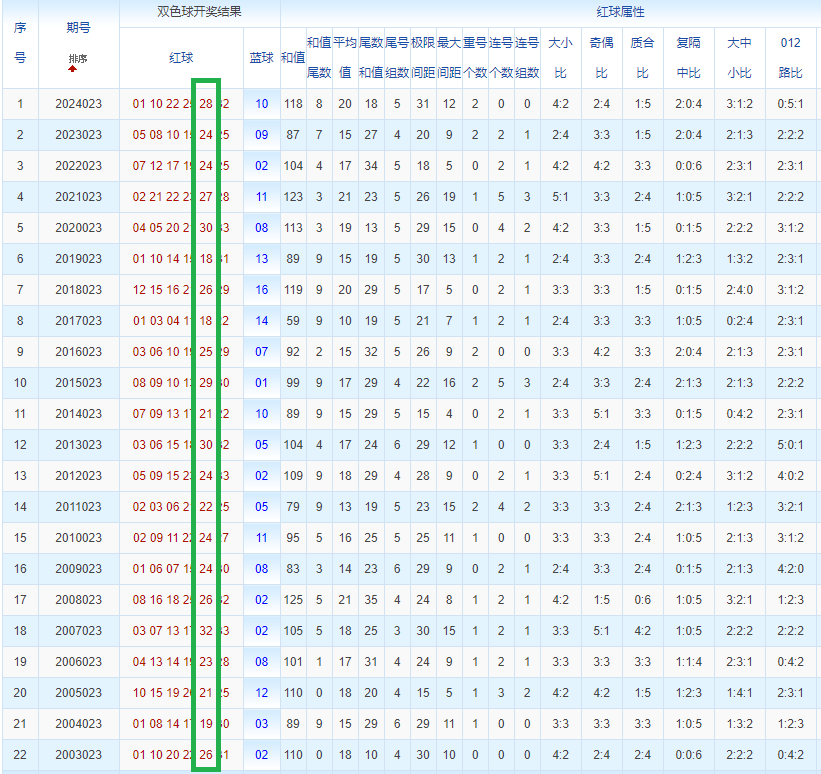Click the 质合比 column header
The width and height of the screenshot is (821, 774).
point(642,58)
